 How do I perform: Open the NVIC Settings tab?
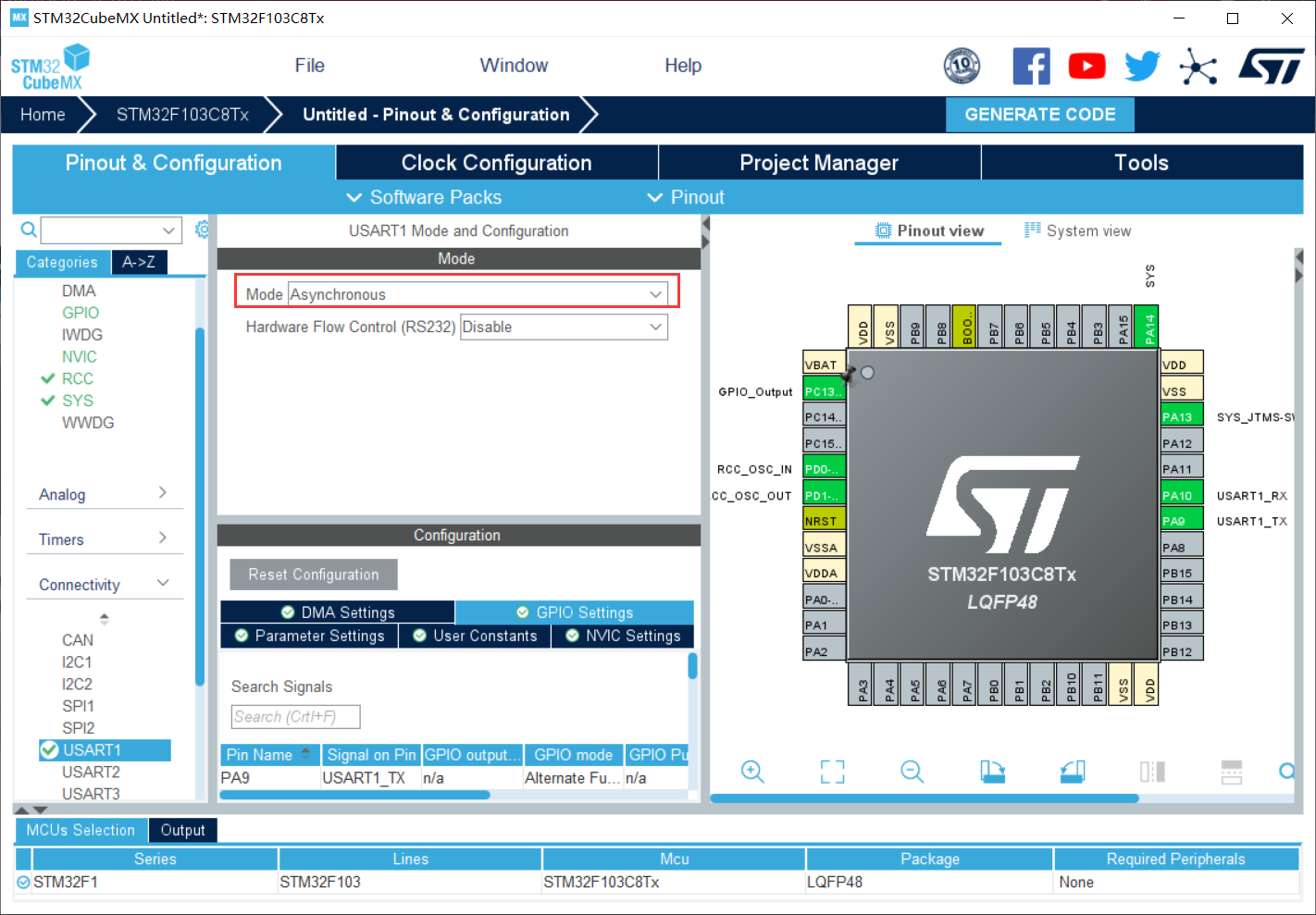622,636
